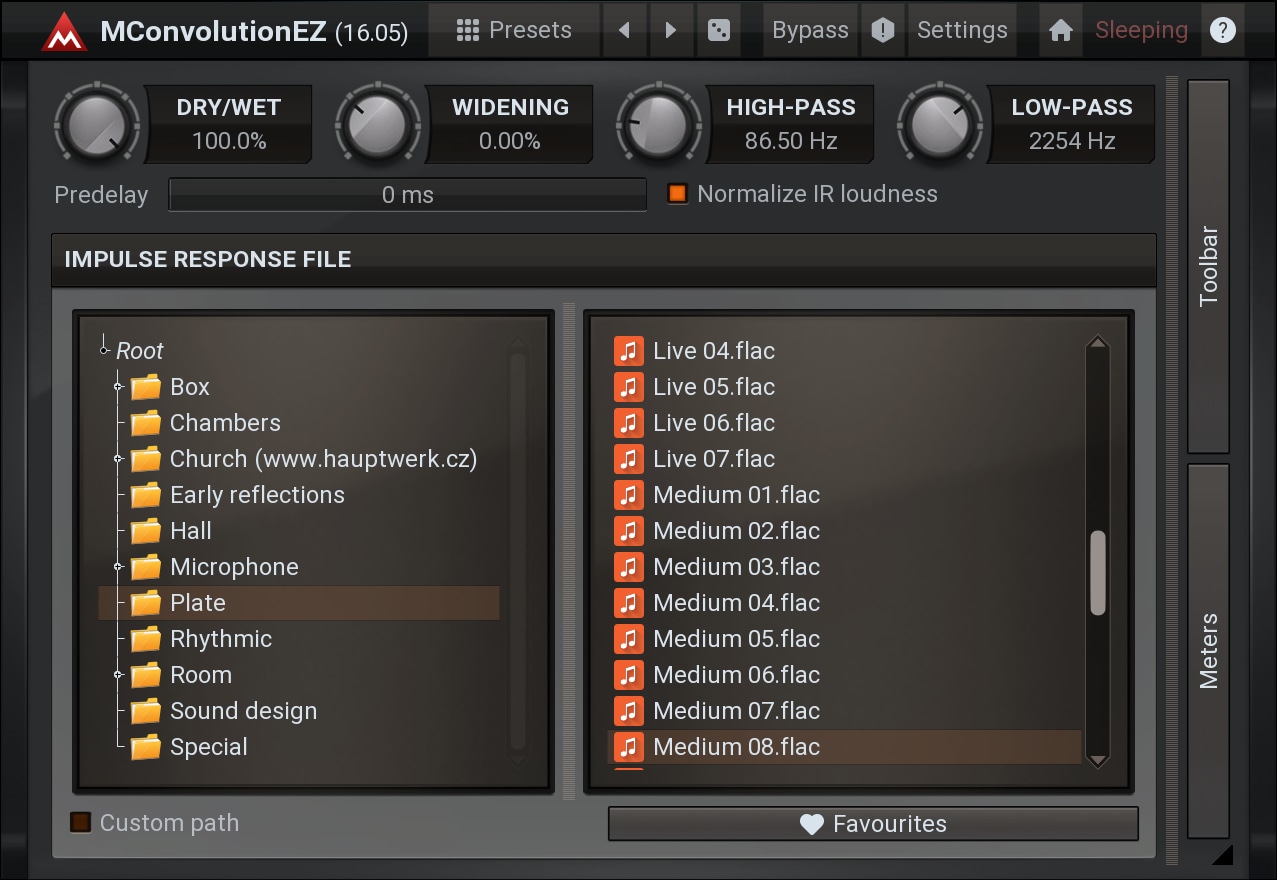Select the Hall folder
This screenshot has width=1277, height=880.
coord(171,531)
